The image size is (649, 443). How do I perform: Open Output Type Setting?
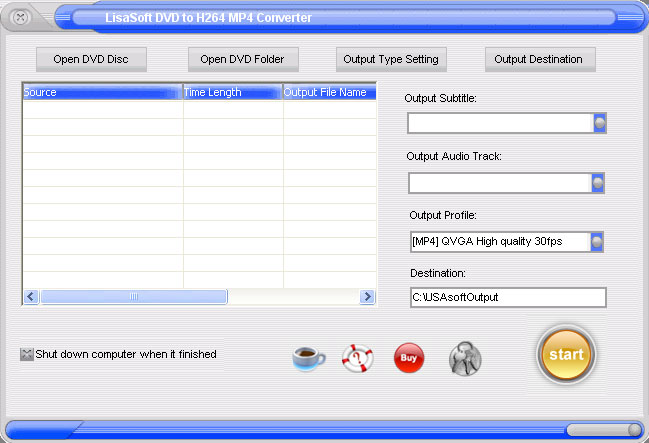391,59
